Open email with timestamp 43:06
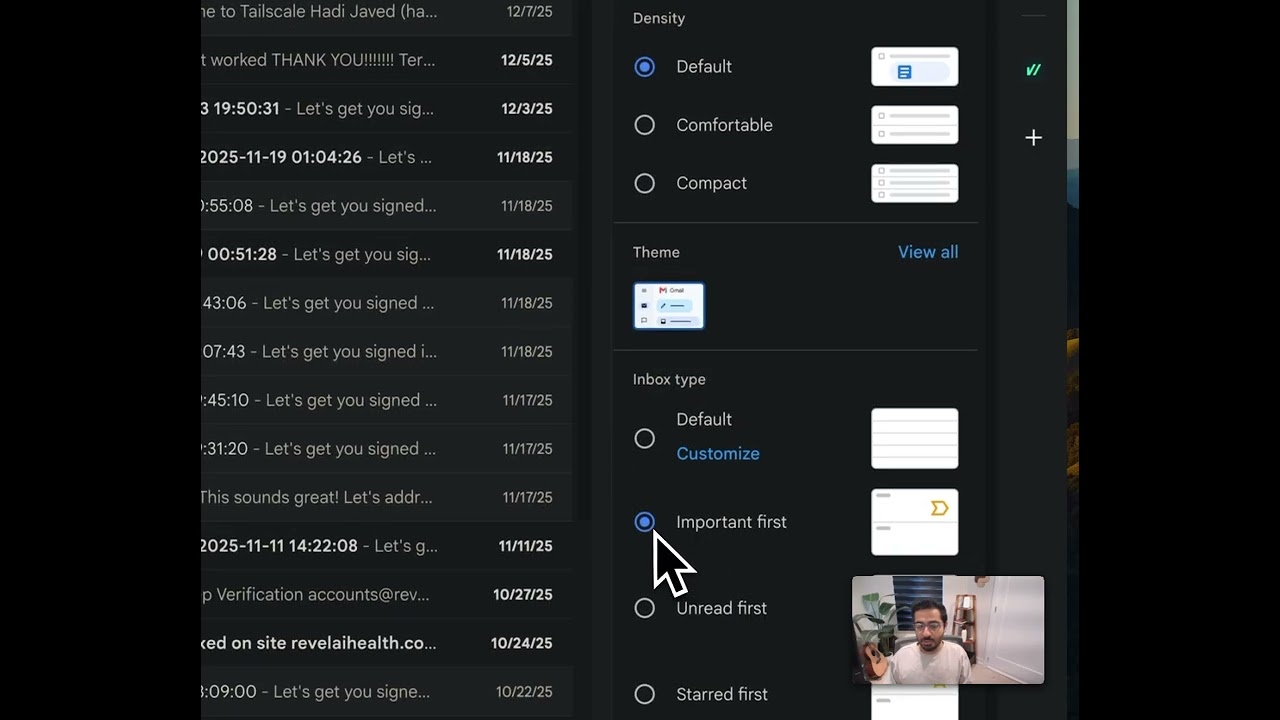The height and width of the screenshot is (720, 1280). (387, 303)
